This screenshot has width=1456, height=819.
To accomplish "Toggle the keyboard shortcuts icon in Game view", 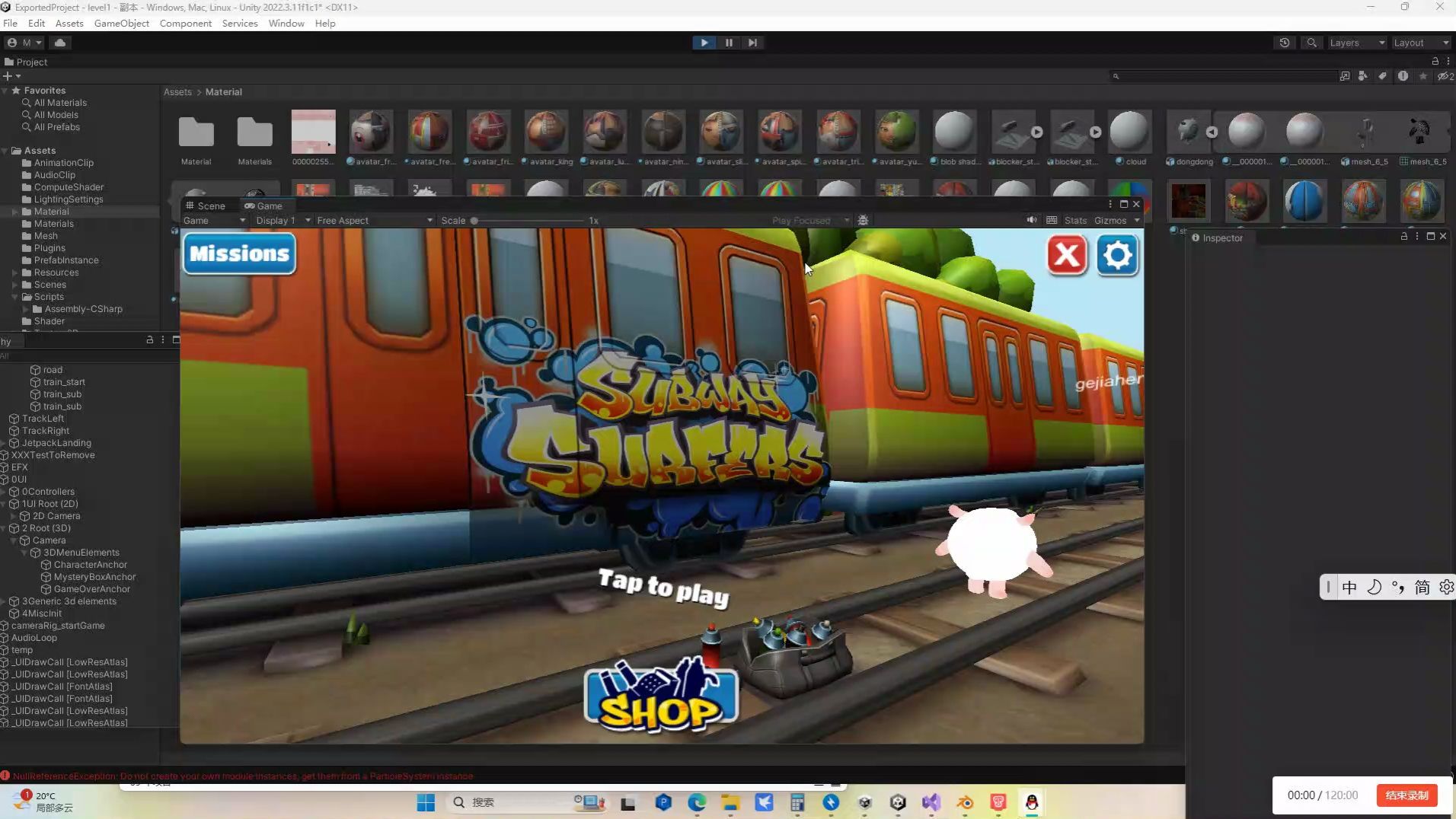I will click(x=1052, y=220).
